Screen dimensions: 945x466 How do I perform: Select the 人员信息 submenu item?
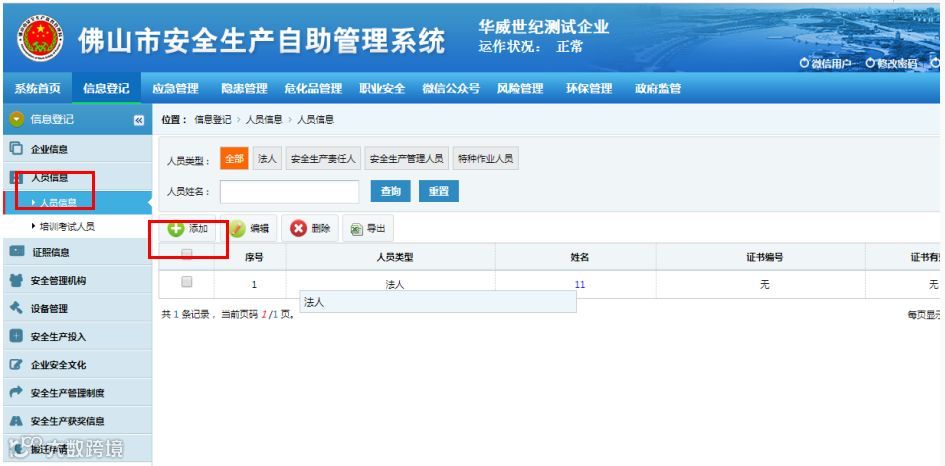(77, 203)
